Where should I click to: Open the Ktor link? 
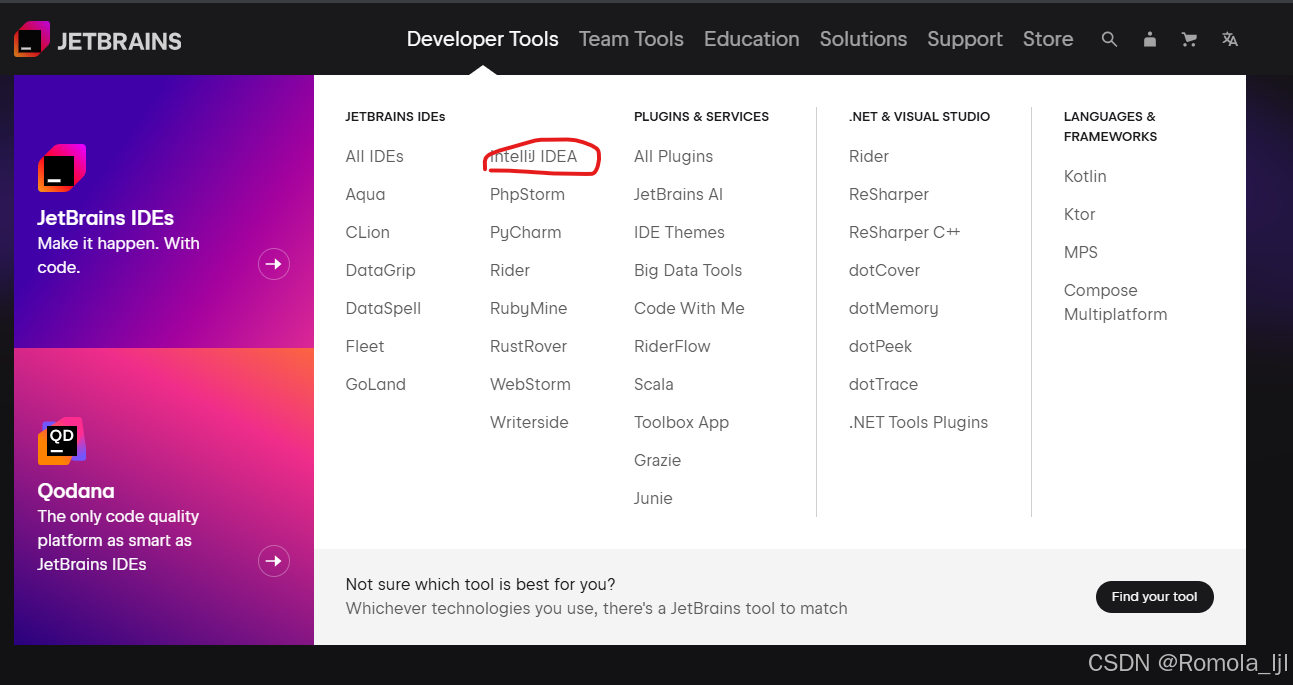point(1080,214)
